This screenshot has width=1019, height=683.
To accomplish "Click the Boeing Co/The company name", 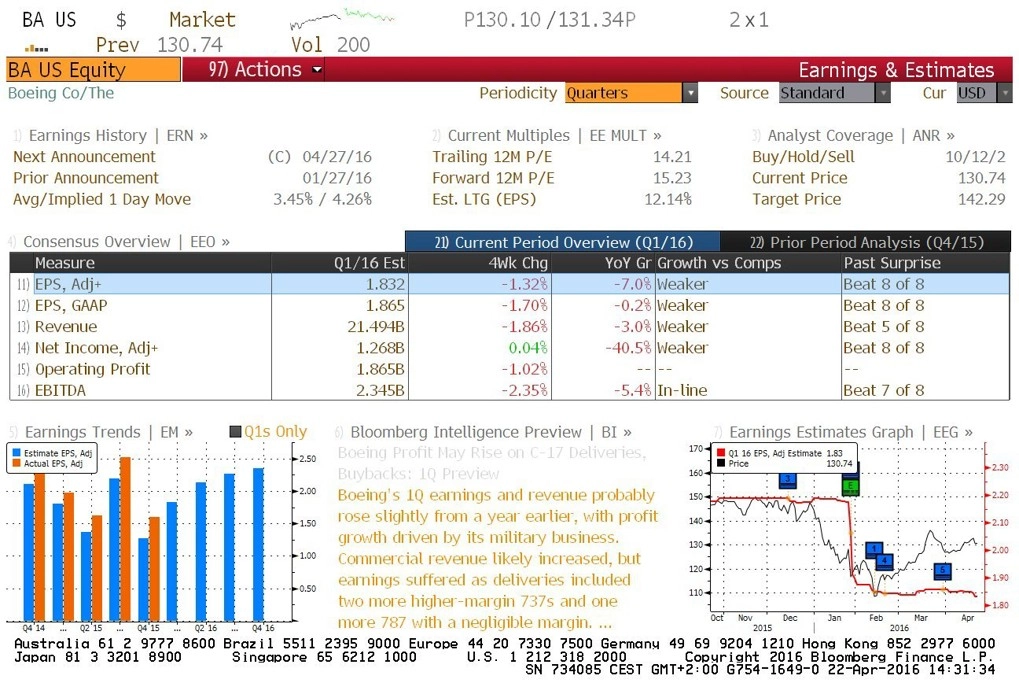I will coord(61,93).
